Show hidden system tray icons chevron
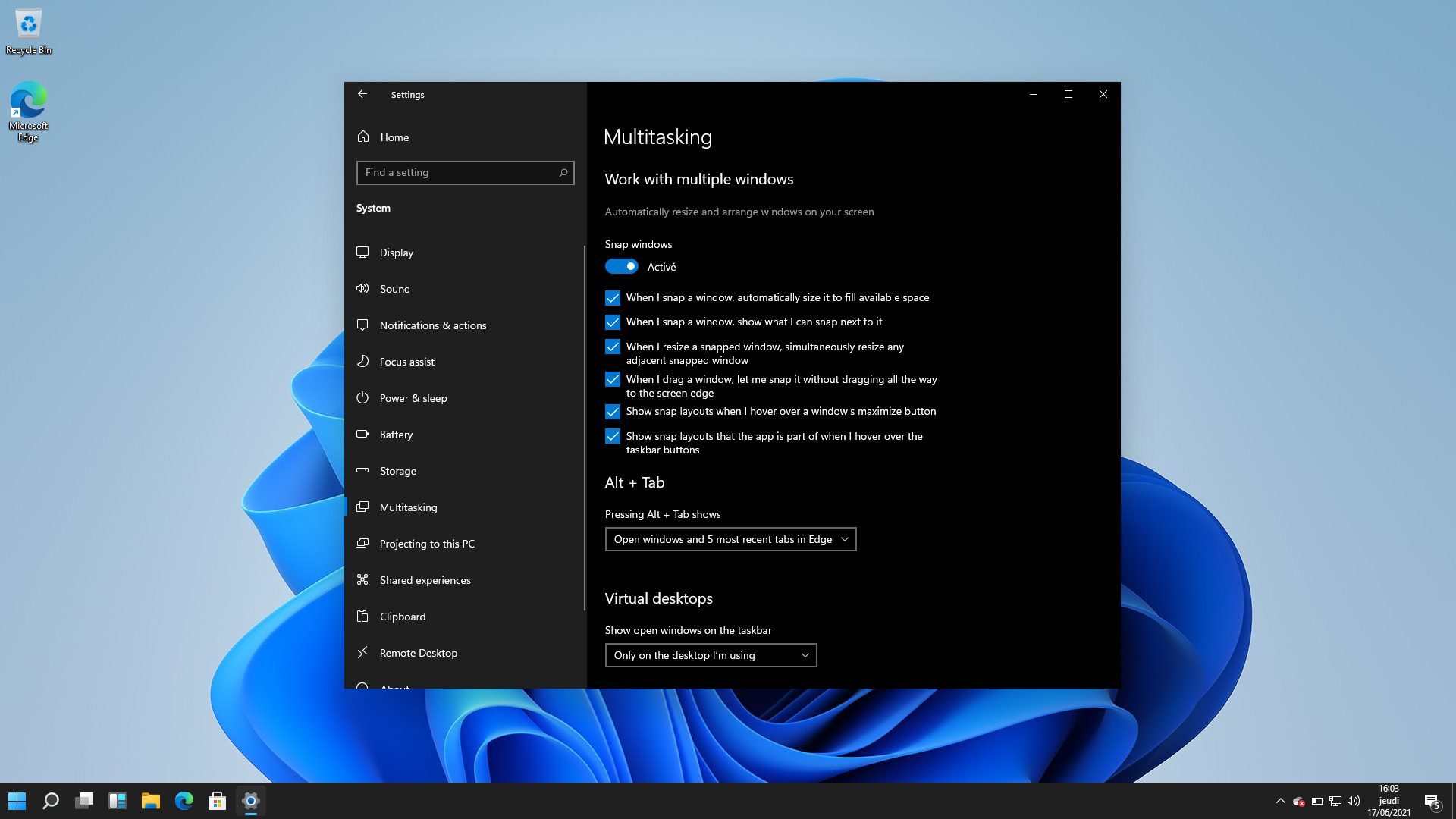1456x819 pixels. coord(1280,801)
